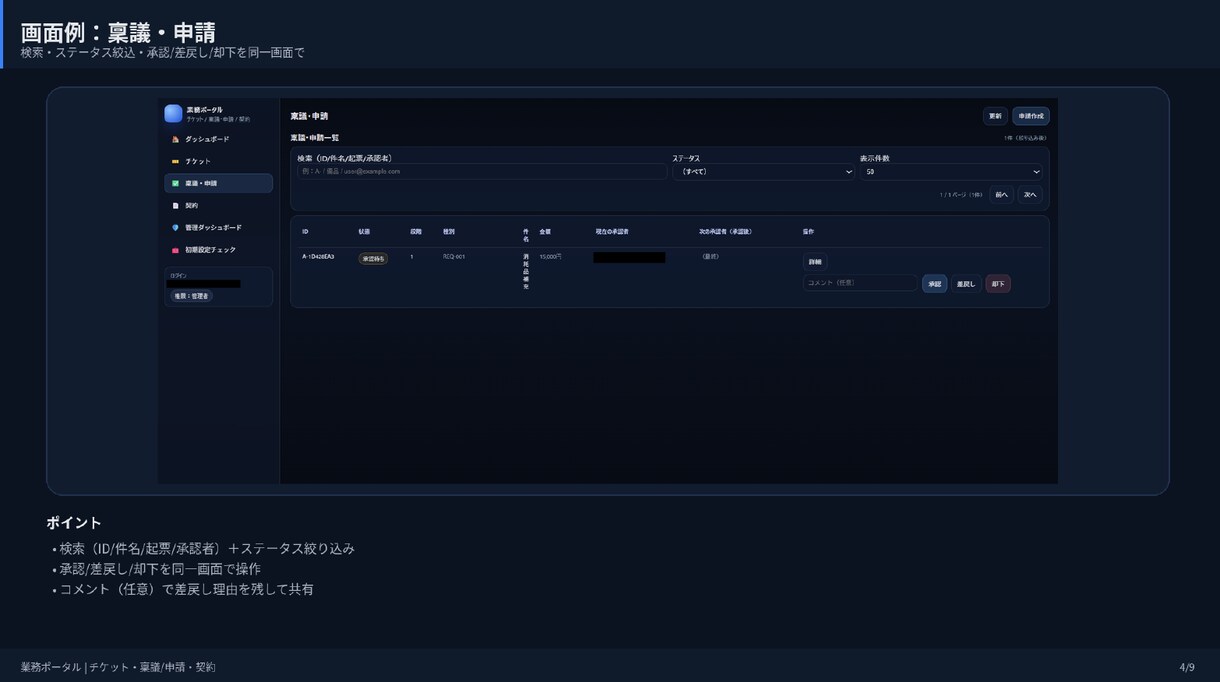The image size is (1220, 682).
Task: Click the 初期設定チェック toolbox icon
Action: tap(175, 249)
